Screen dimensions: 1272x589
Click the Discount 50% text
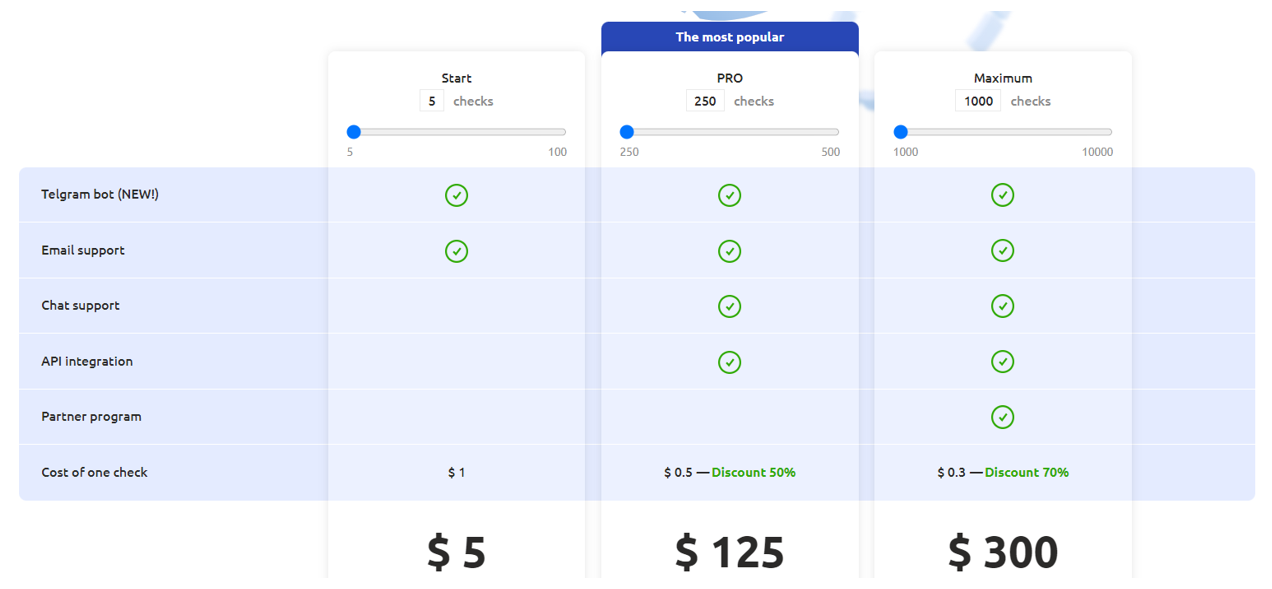click(754, 473)
